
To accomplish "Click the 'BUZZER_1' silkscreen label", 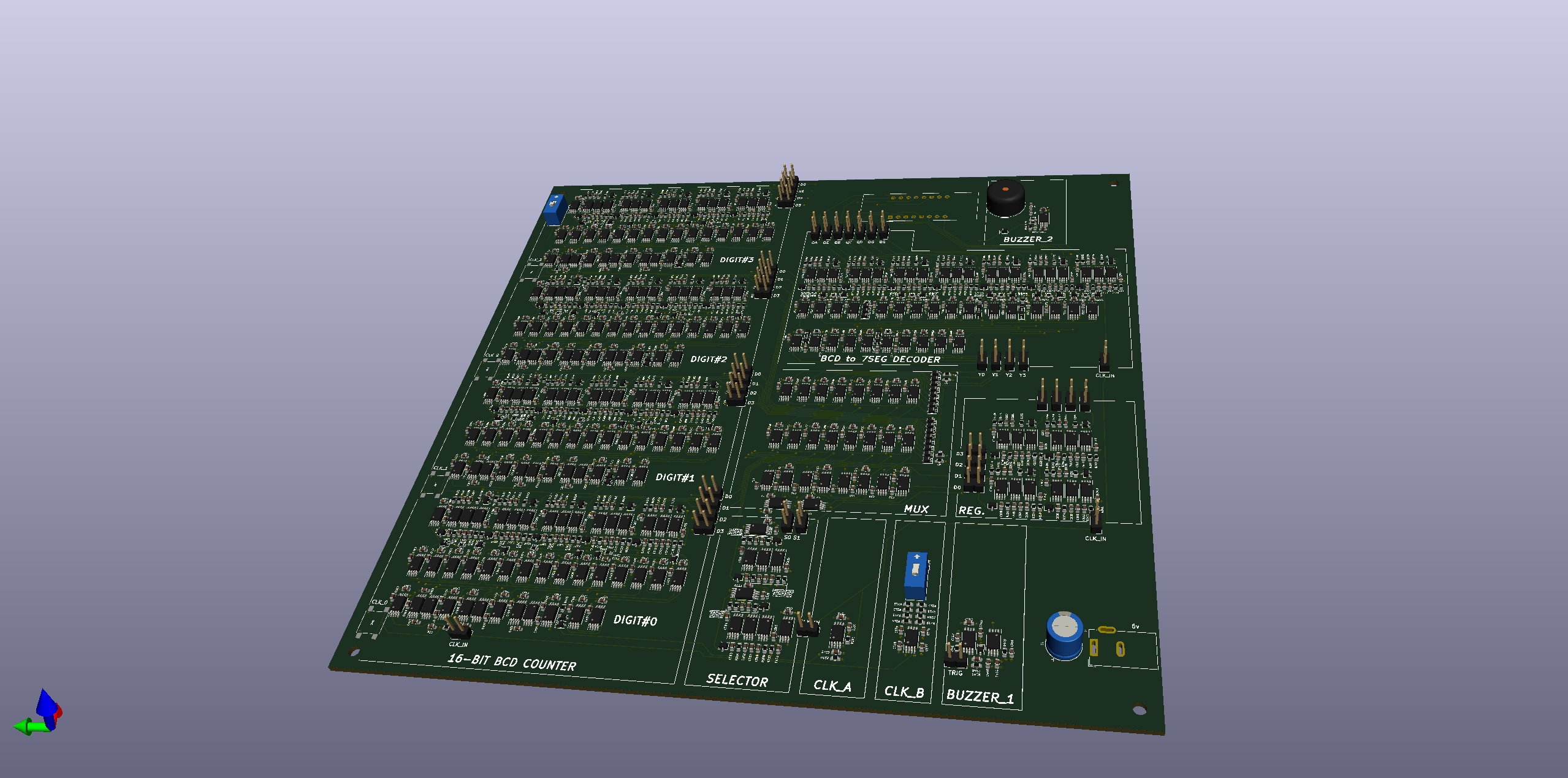I will pyautogui.click(x=980, y=697).
